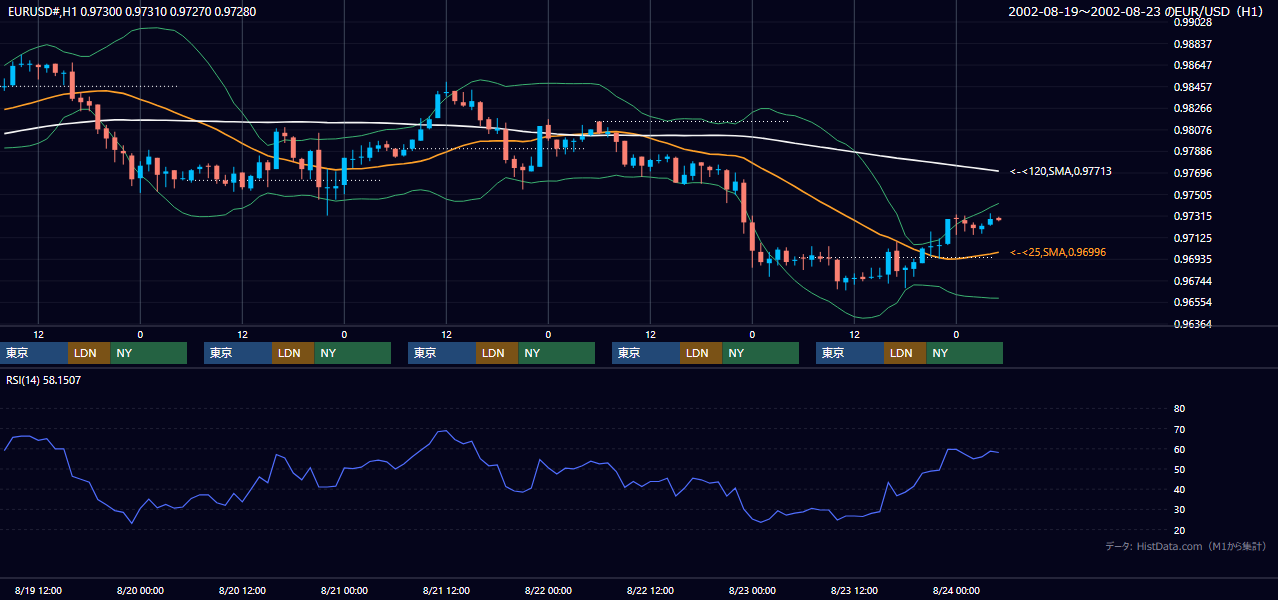Click the 0.99028 price axis label
Image resolution: width=1278 pixels, height=600 pixels.
click(1192, 22)
